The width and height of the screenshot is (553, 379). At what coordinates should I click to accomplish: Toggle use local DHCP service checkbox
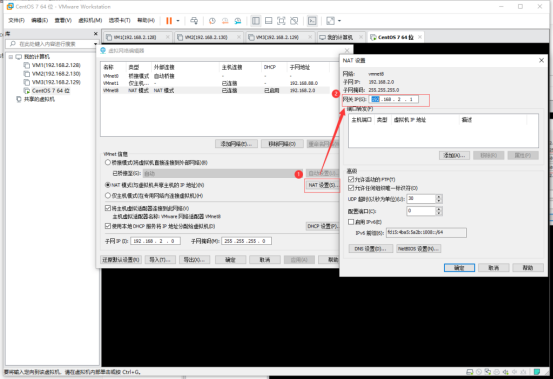pos(108,226)
